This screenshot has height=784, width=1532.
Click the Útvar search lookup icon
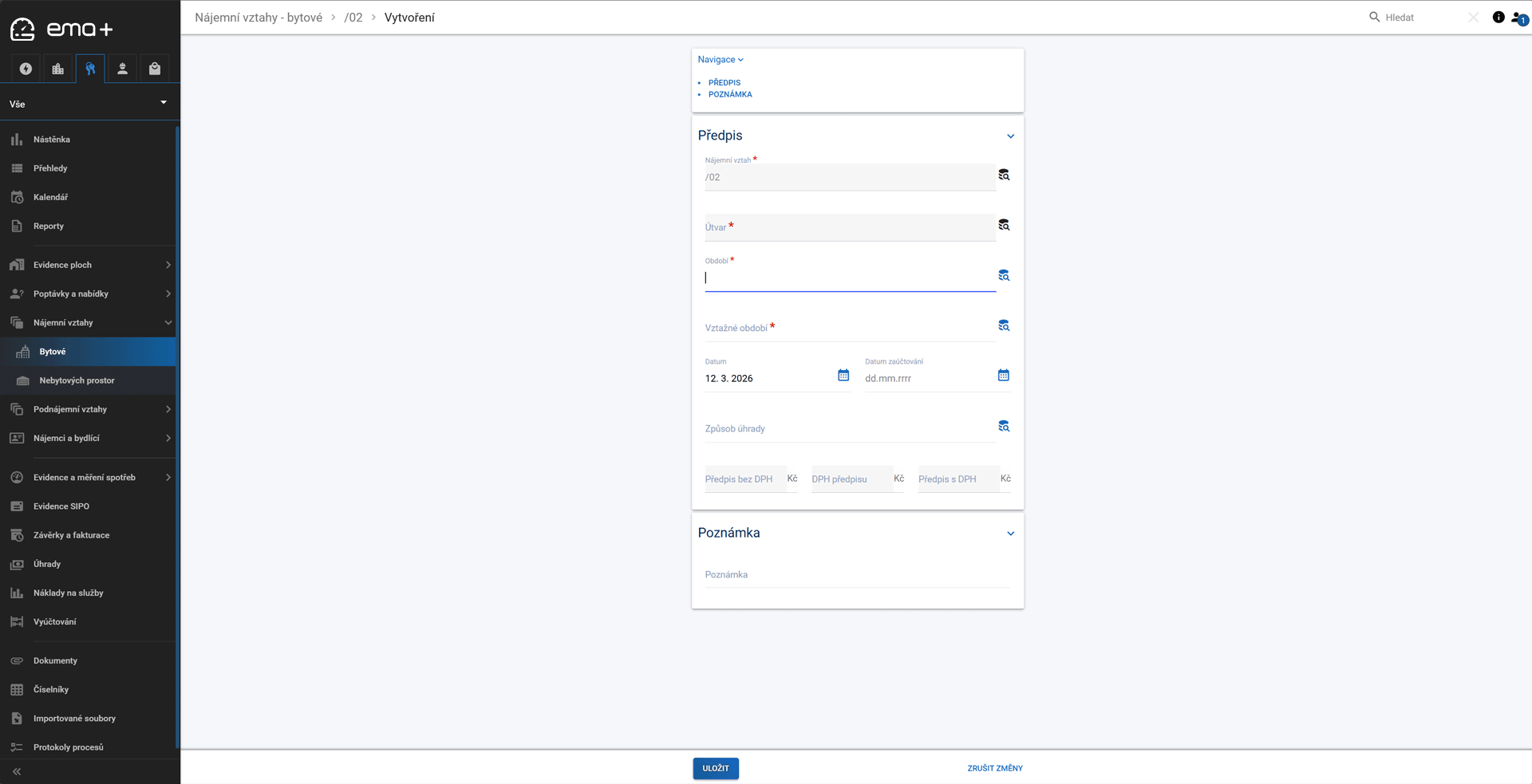point(1004,225)
